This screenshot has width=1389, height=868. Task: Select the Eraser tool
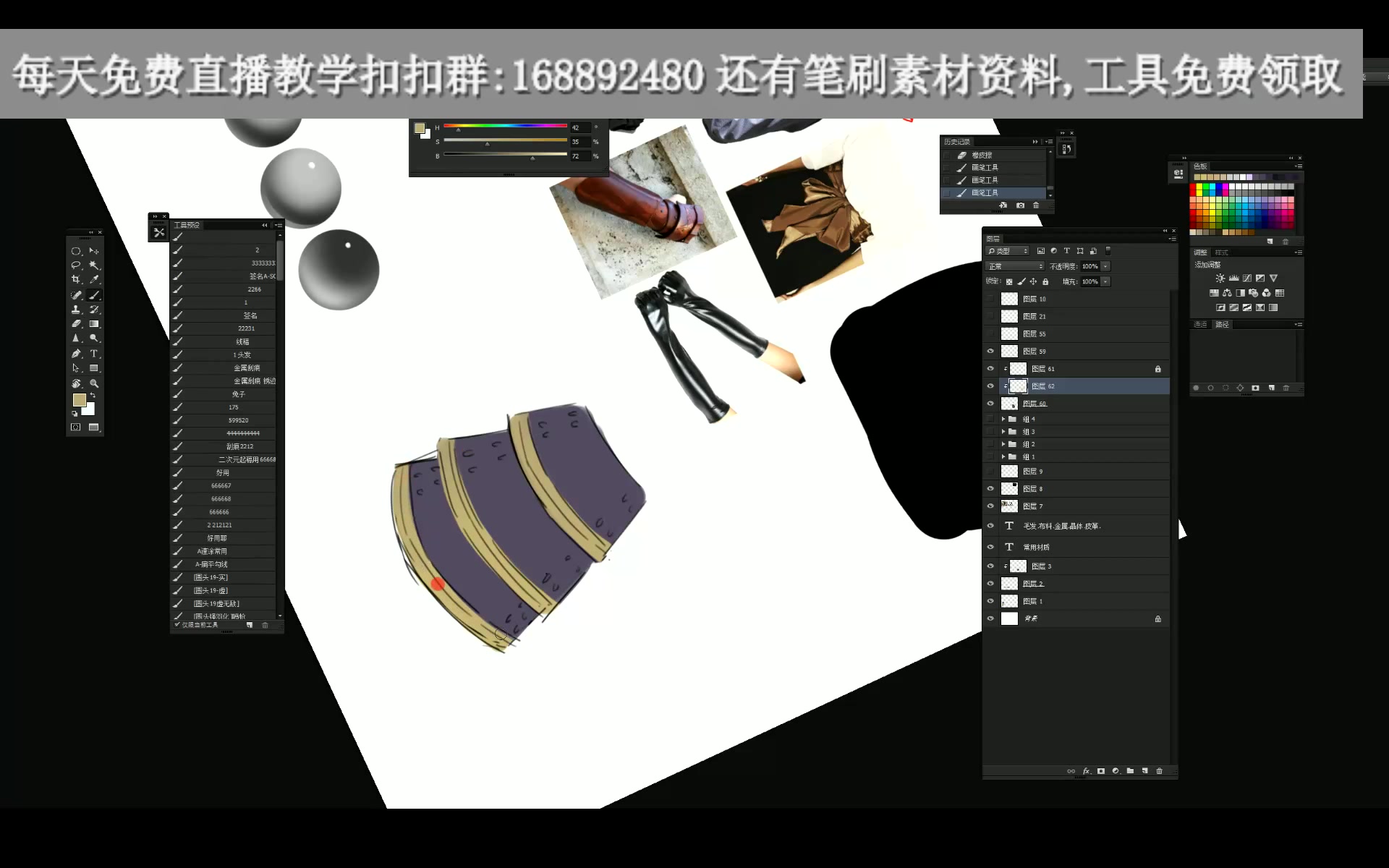[x=76, y=324]
